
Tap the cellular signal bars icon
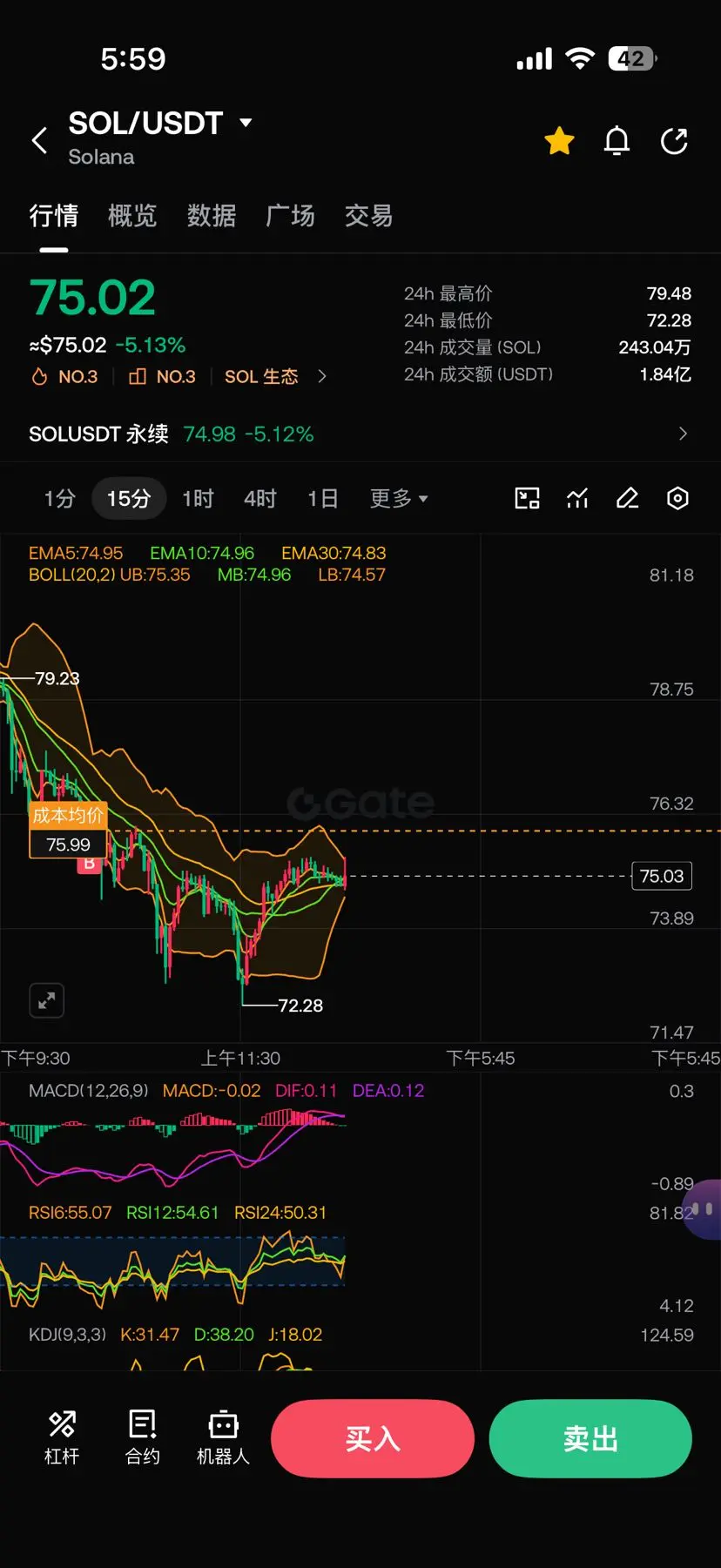534,58
